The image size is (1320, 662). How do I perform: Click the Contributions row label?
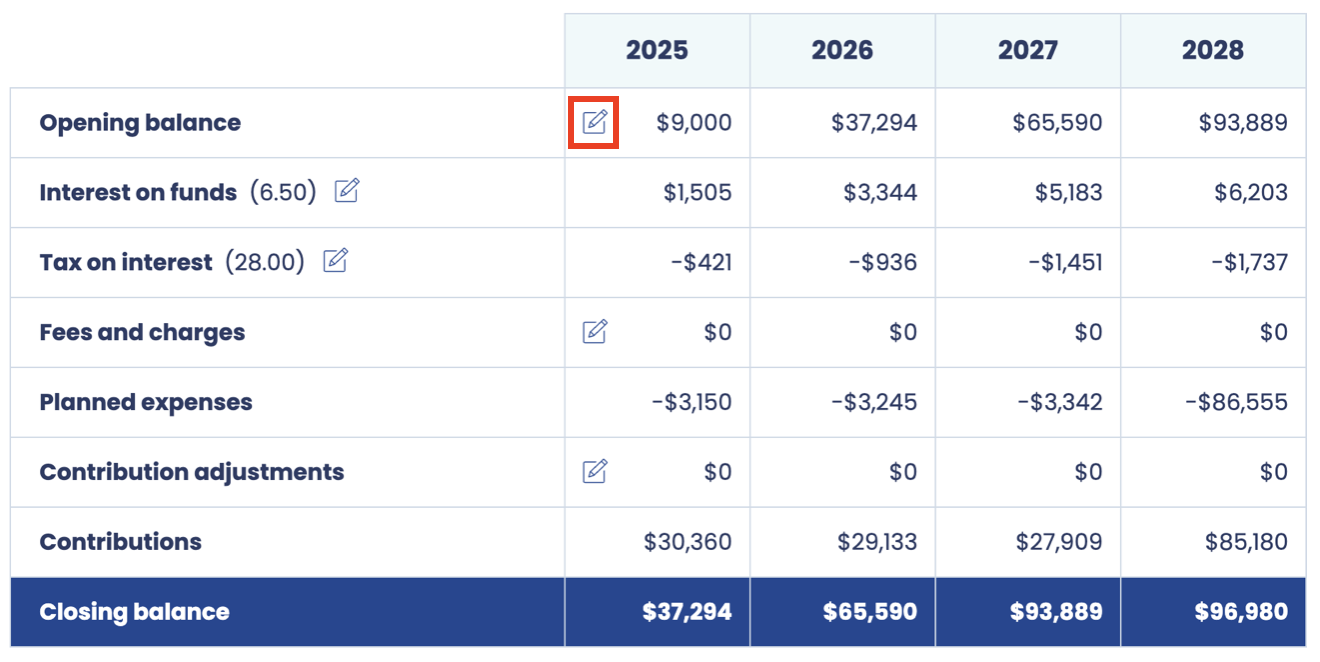pos(120,542)
